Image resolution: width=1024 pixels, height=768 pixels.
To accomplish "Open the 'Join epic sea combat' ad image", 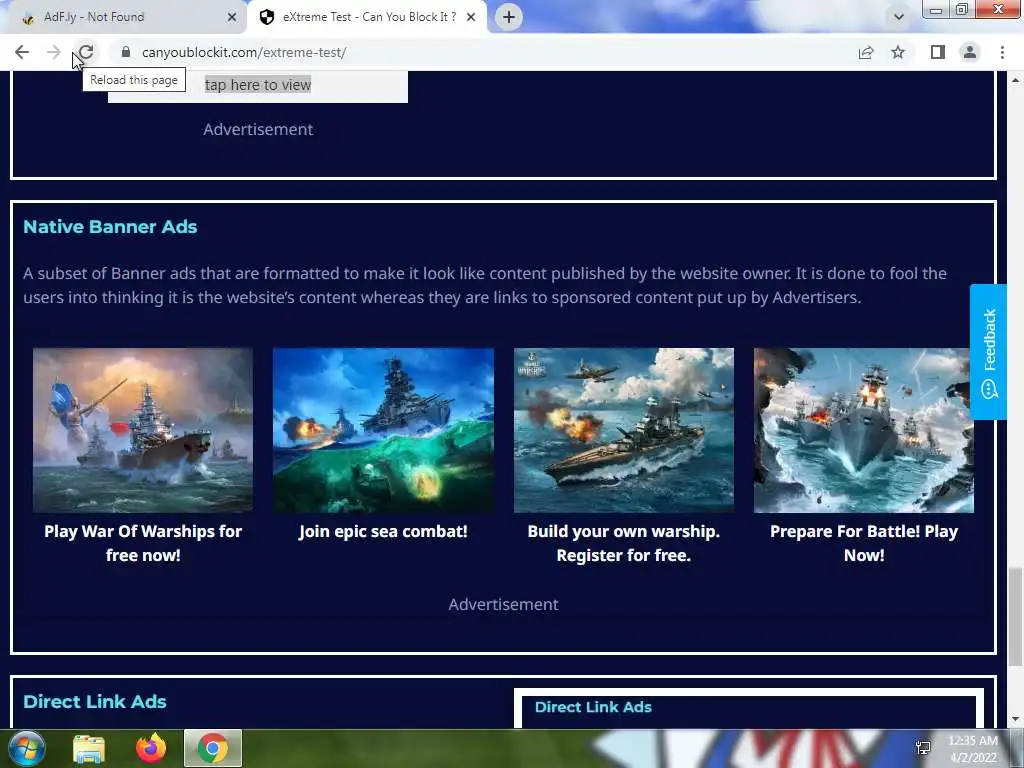I will (x=383, y=430).
